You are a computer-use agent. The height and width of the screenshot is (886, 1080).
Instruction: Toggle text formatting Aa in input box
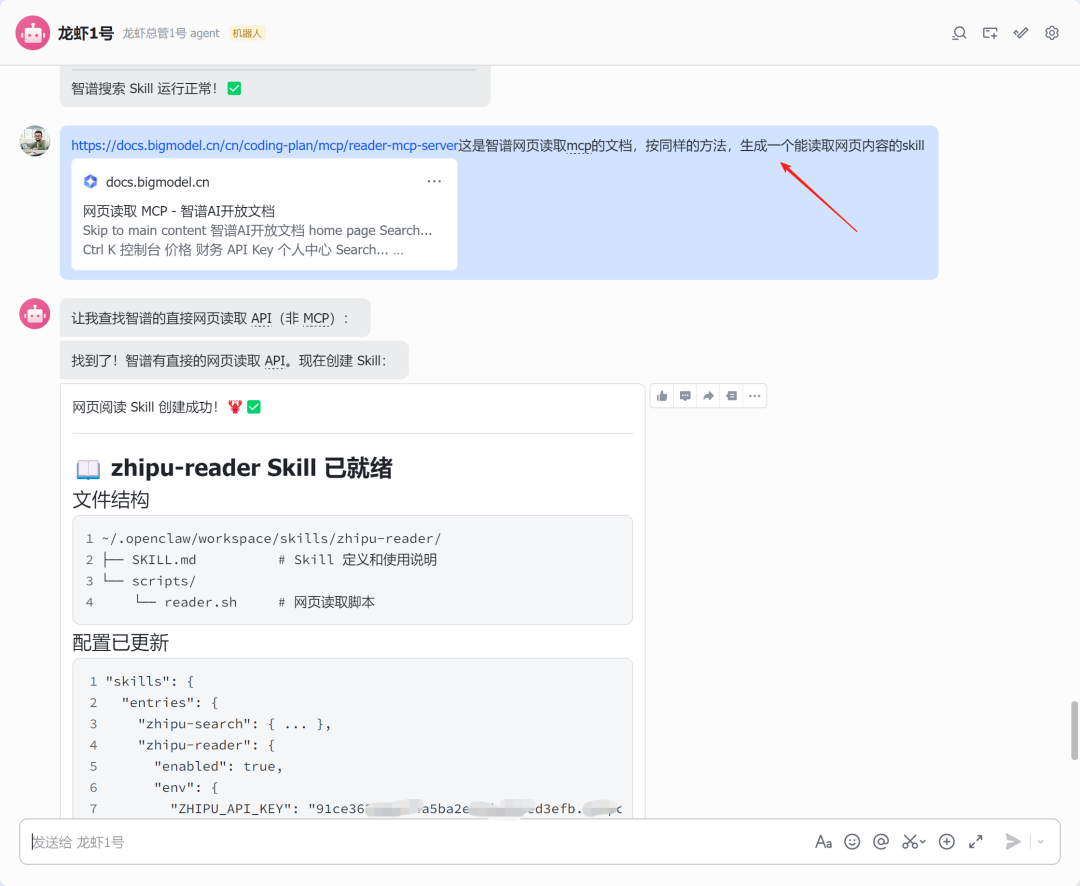click(x=823, y=842)
